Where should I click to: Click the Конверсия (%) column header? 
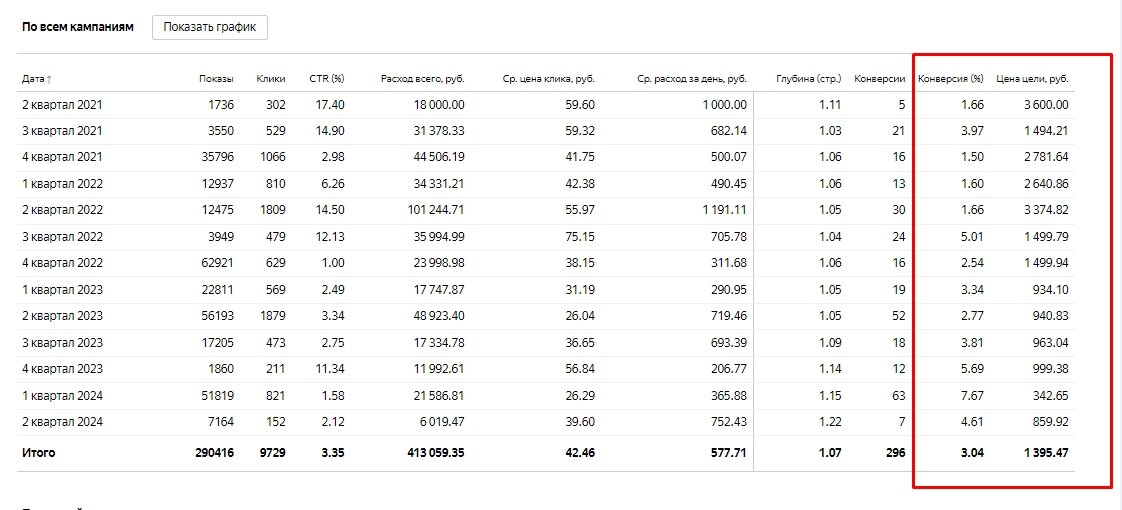(951, 78)
